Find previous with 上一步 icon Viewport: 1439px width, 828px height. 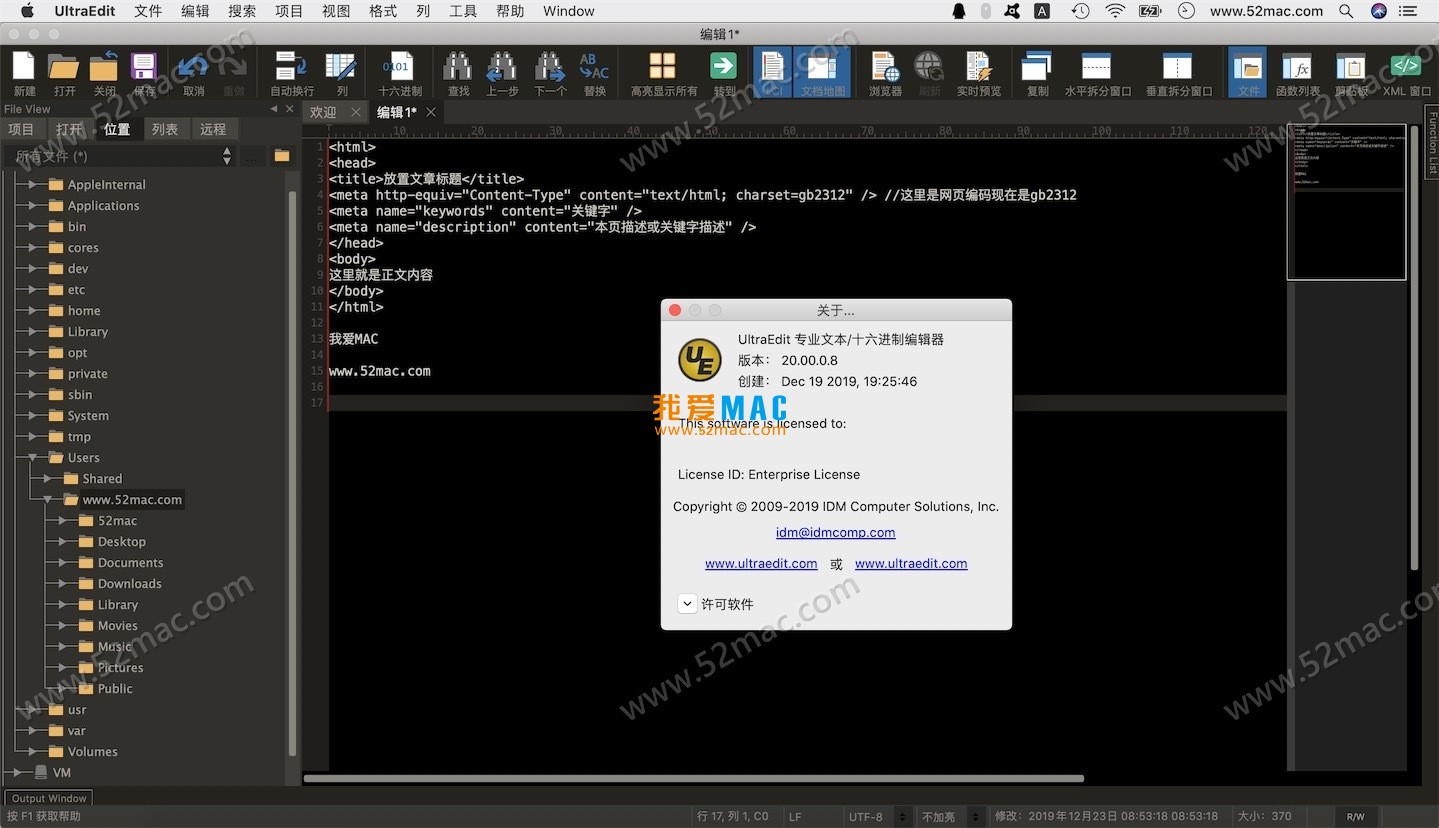coord(501,72)
